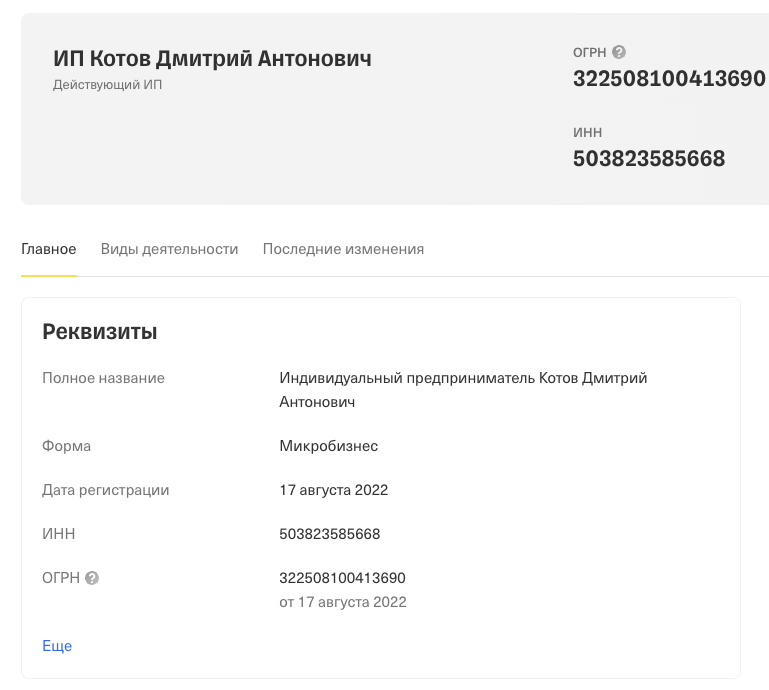Click the Полное название field label
The width and height of the screenshot is (769, 690).
pyautogui.click(x=103, y=378)
